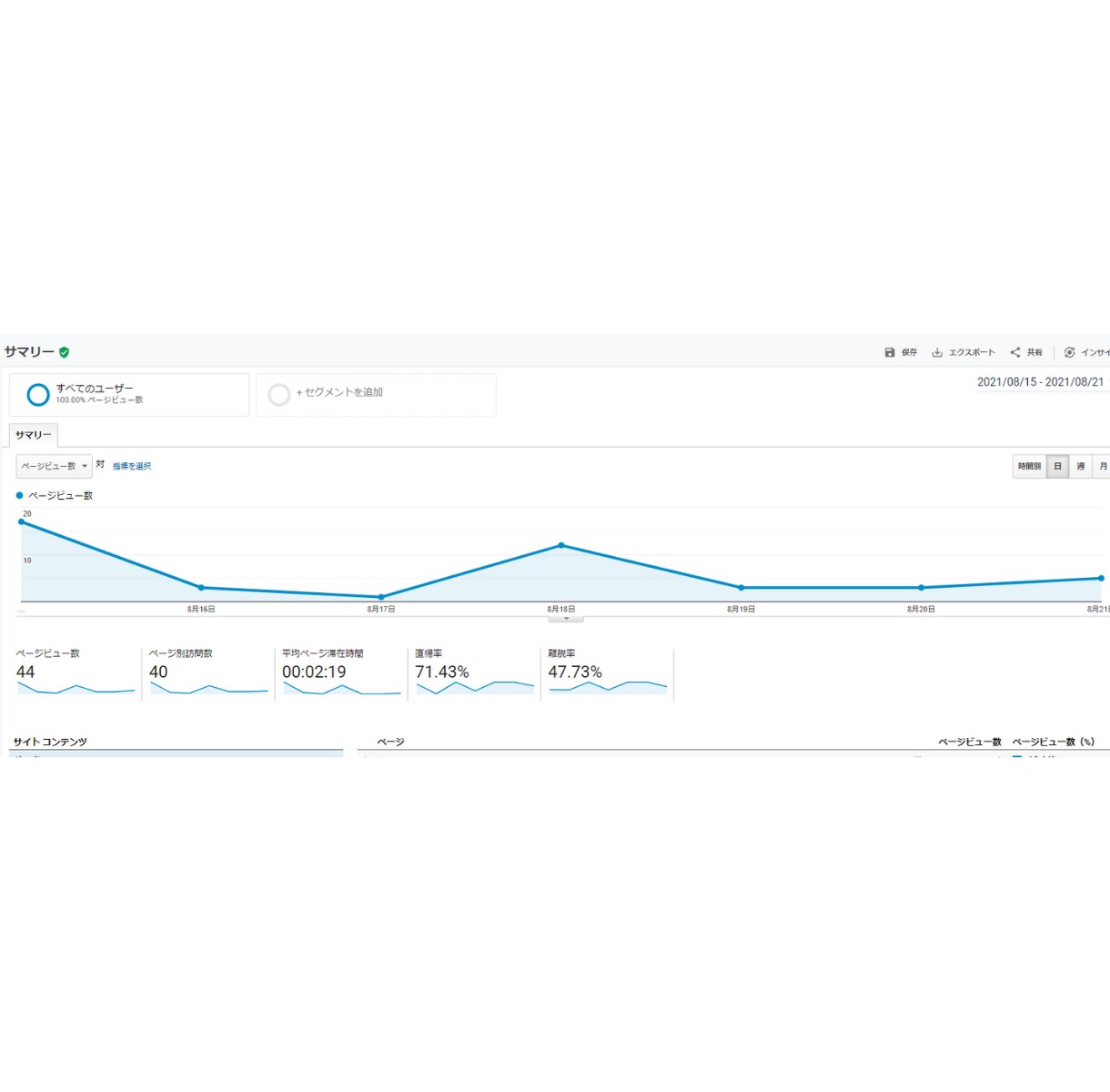Click the chart data point for 8月16日
Screen dimensions: 1110x1092
click(x=201, y=588)
